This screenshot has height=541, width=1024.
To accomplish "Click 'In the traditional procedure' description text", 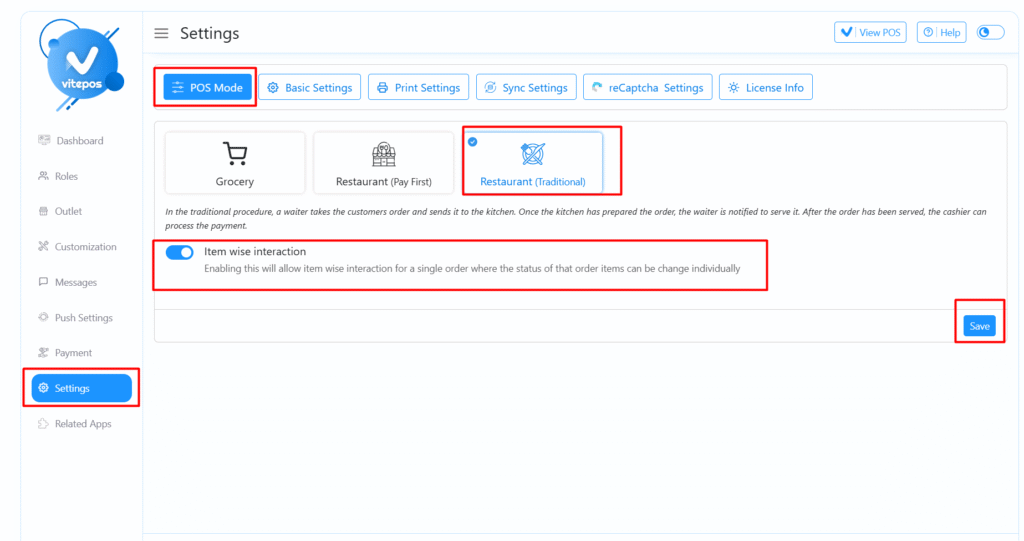I will click(x=576, y=219).
